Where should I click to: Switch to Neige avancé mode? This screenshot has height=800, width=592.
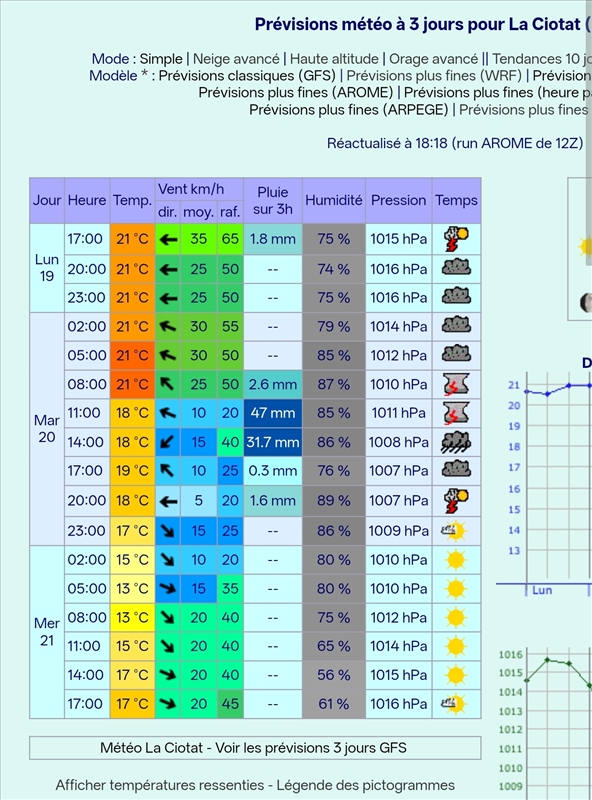tap(236, 59)
